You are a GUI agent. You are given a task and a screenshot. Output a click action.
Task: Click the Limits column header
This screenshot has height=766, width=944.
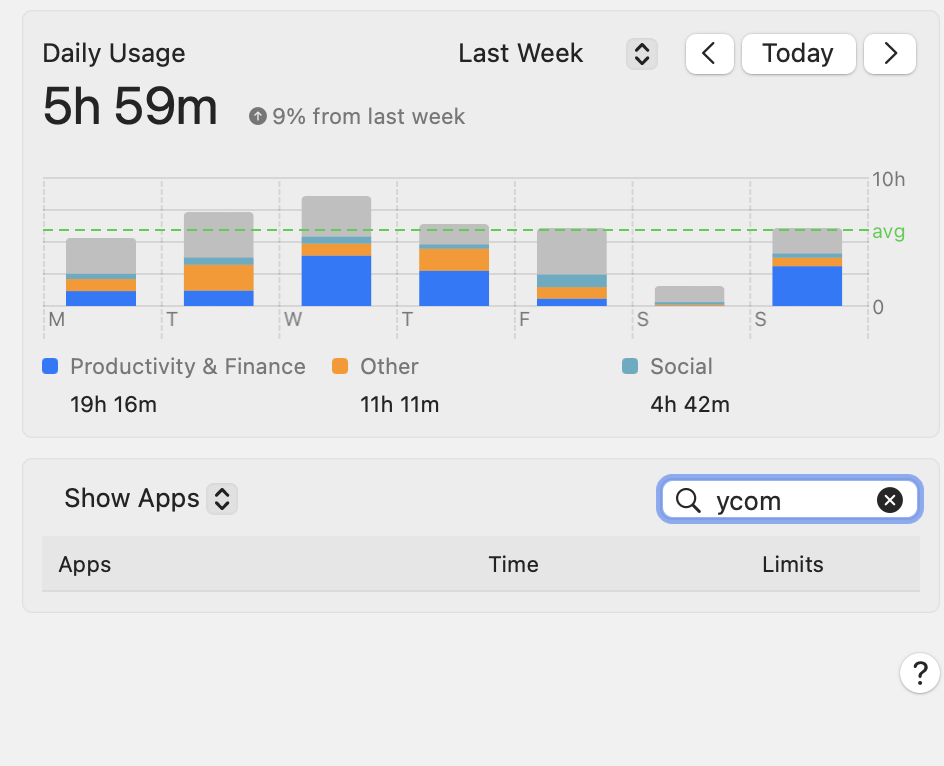(792, 565)
